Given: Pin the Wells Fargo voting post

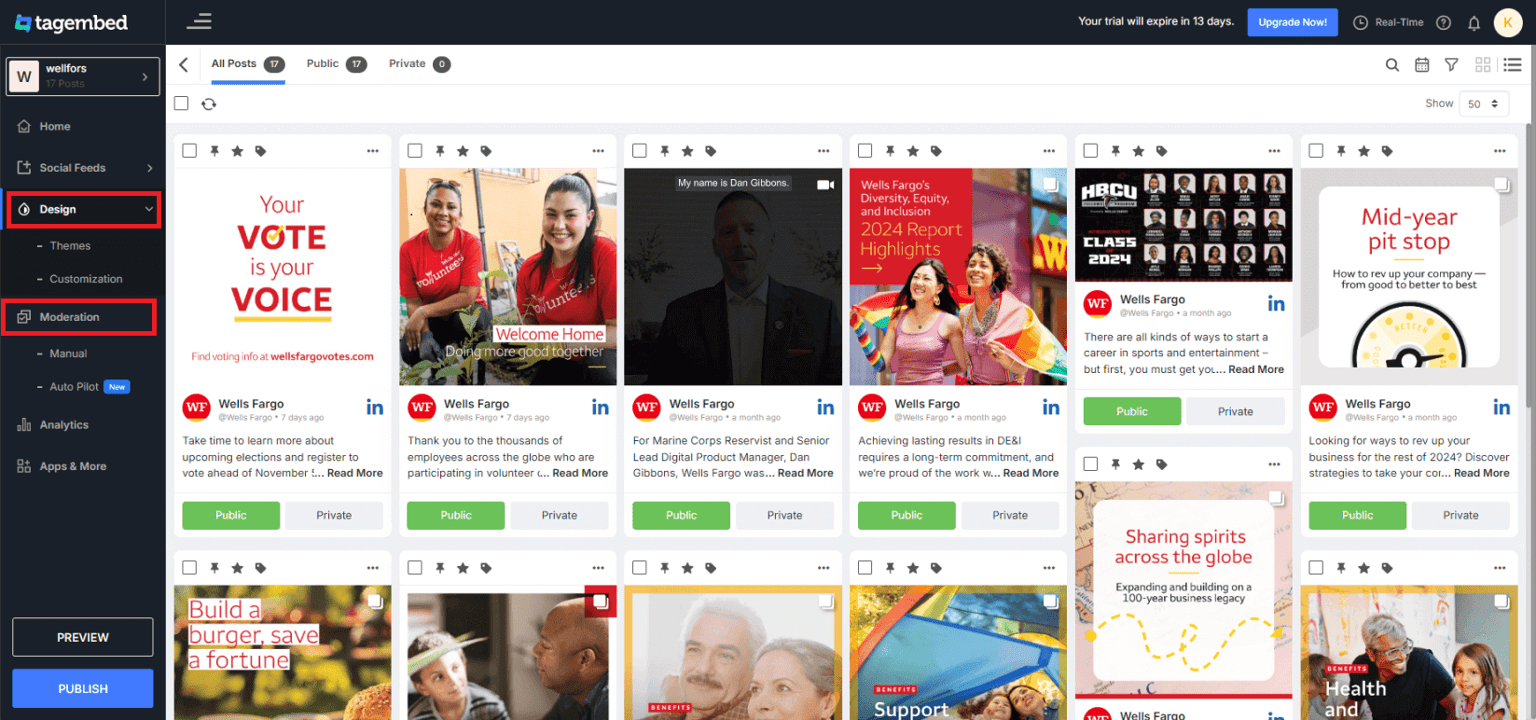Looking at the screenshot, I should point(213,150).
